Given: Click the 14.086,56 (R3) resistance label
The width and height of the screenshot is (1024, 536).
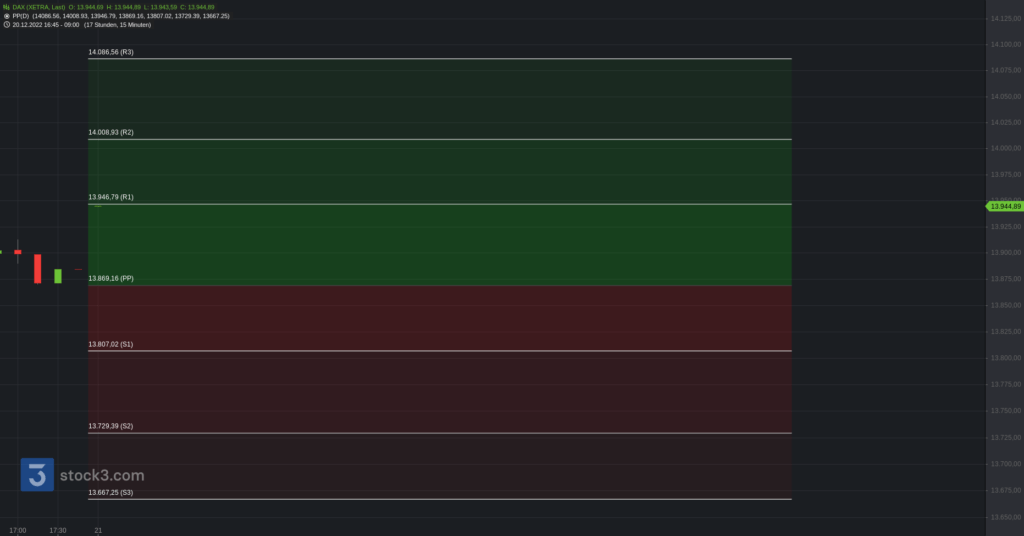Looking at the screenshot, I should click(x=110, y=51).
